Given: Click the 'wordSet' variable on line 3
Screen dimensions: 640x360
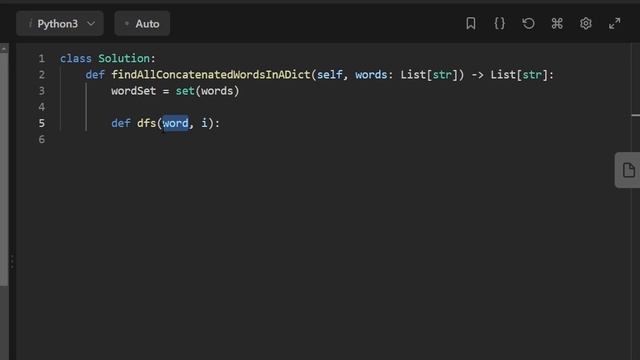Looking at the screenshot, I should tap(133, 91).
